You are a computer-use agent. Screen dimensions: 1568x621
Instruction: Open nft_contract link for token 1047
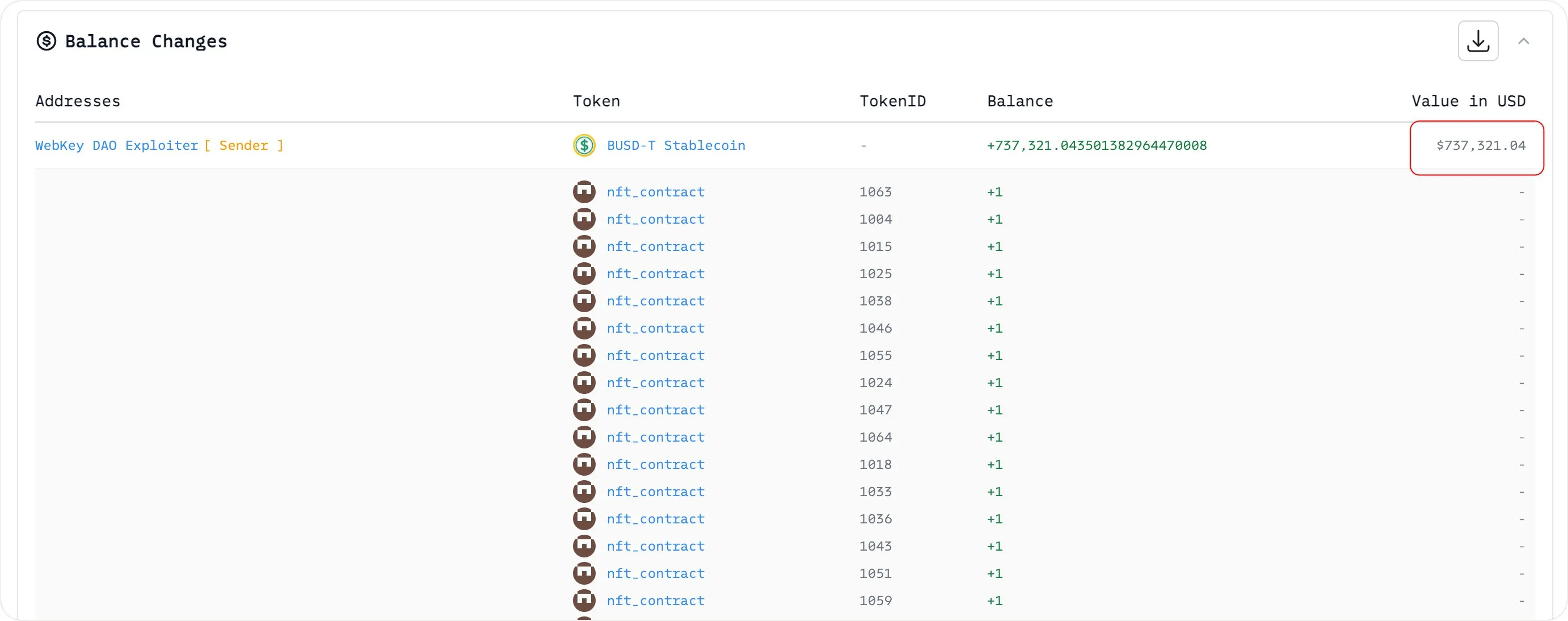pos(656,410)
